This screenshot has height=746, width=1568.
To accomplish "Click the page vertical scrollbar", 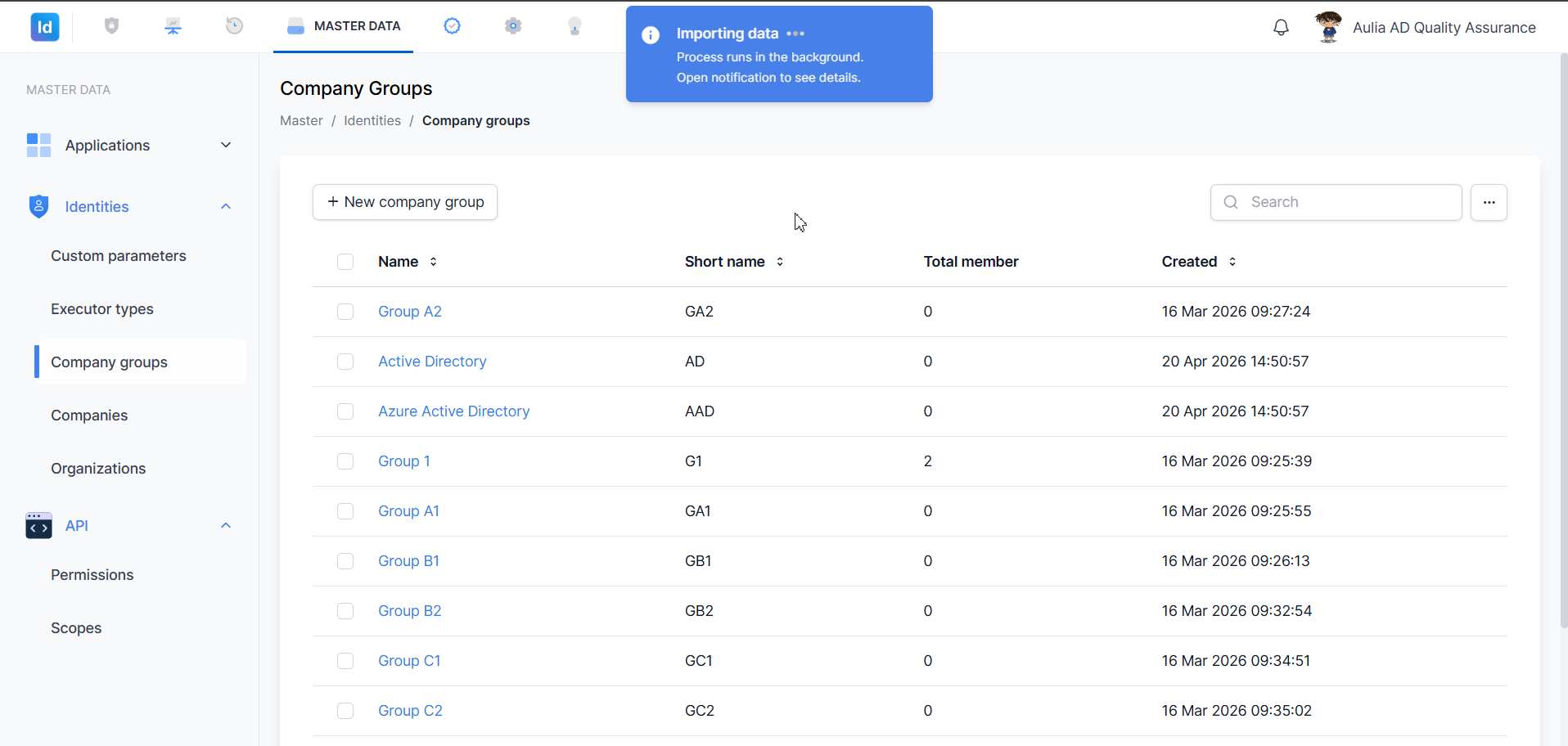I will click(1563, 341).
